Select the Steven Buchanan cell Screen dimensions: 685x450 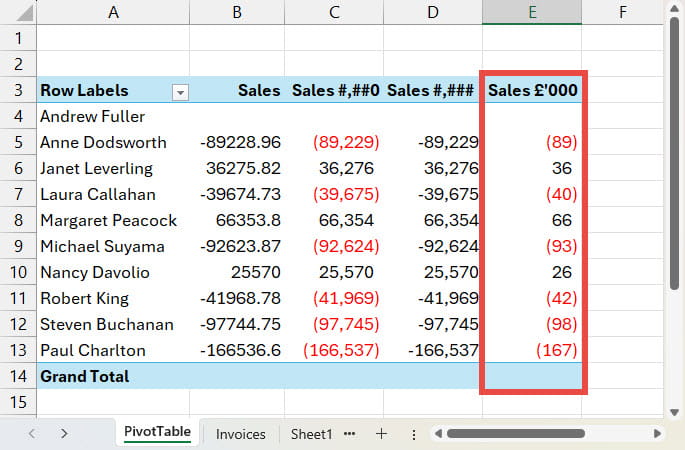(113, 324)
